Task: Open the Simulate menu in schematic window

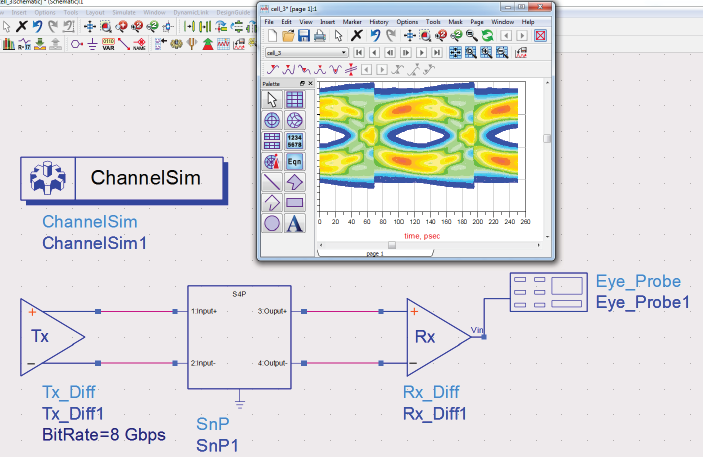Action: (124, 13)
